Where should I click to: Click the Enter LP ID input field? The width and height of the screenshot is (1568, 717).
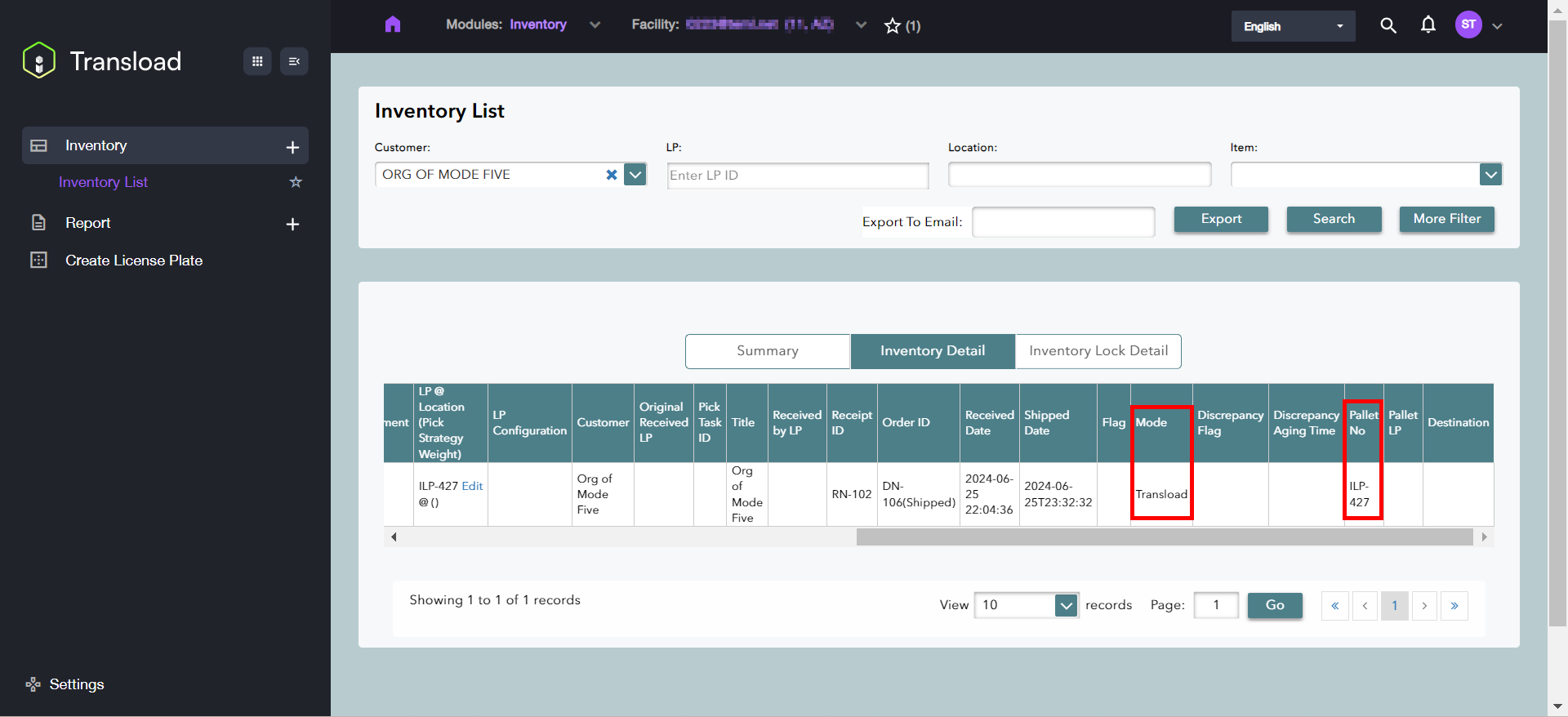click(797, 176)
